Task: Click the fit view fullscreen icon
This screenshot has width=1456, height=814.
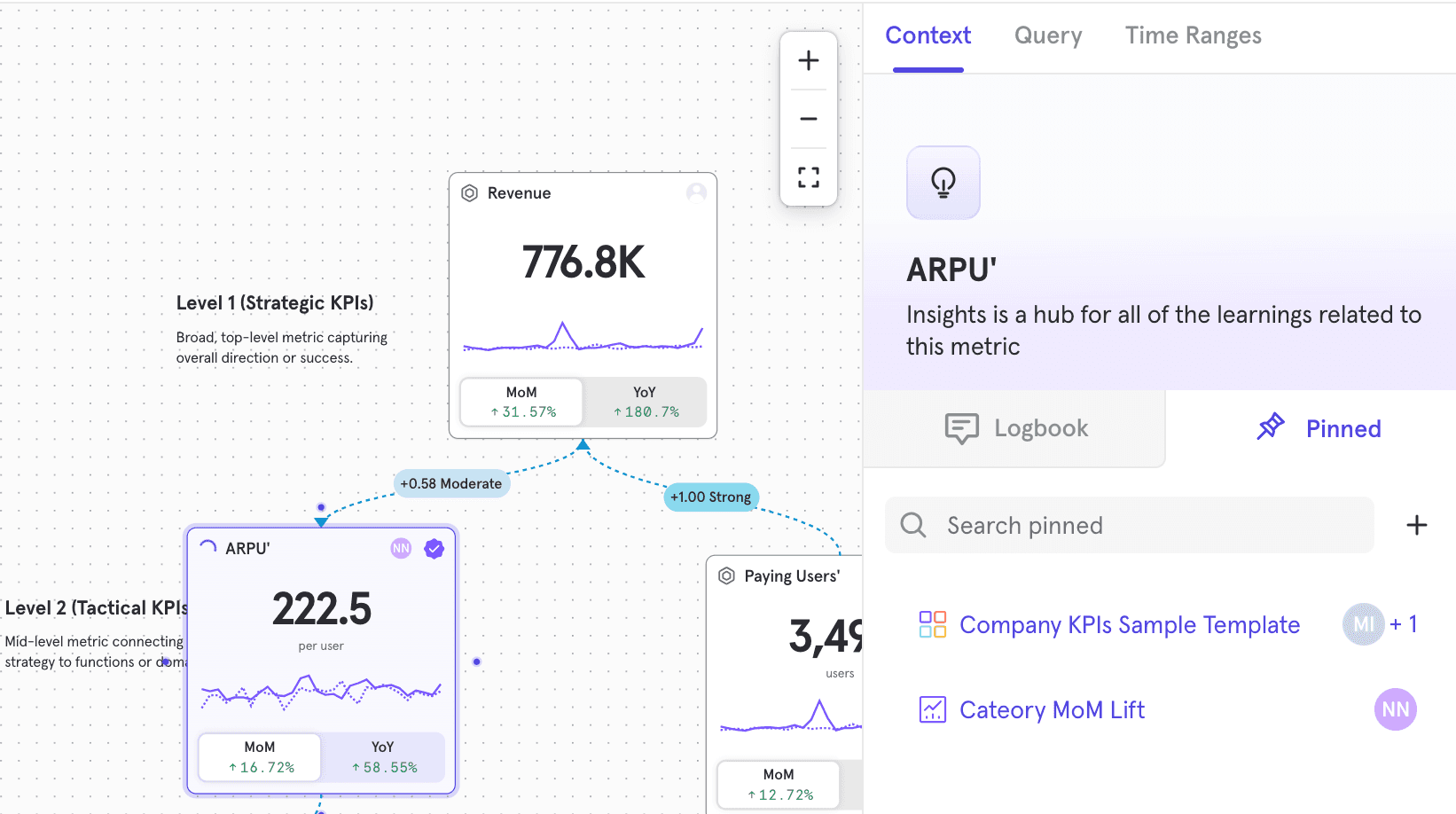Action: tap(808, 177)
